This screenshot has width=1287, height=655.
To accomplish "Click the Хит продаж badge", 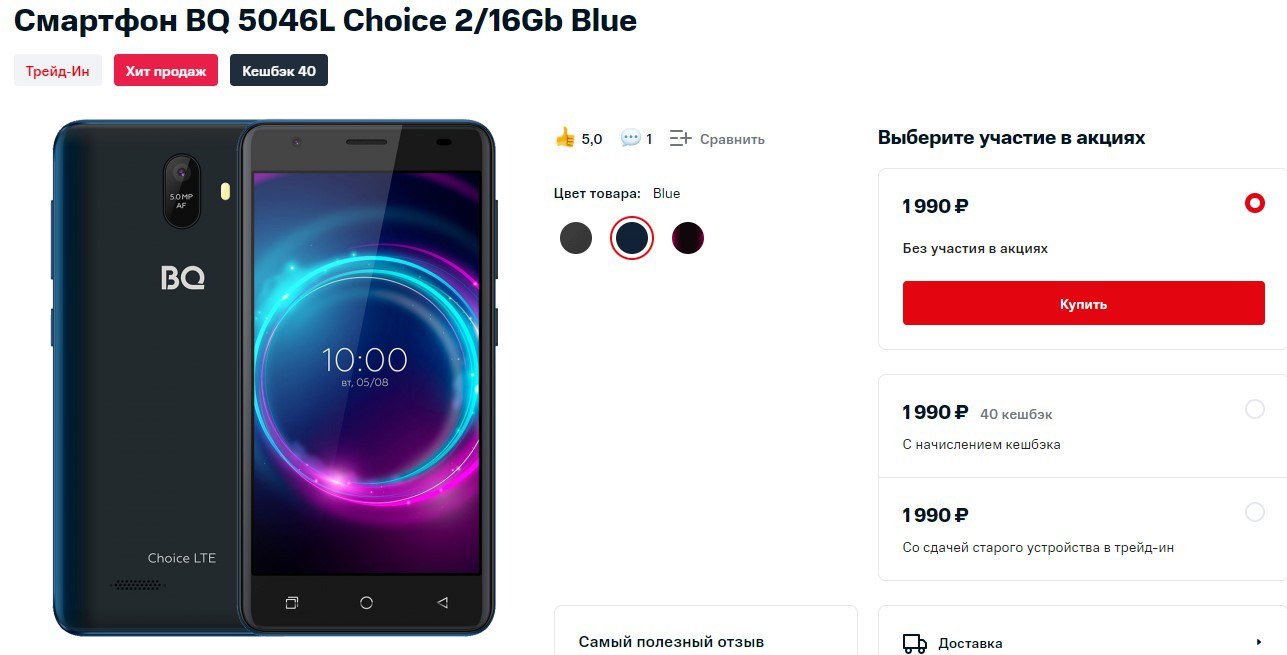I will point(166,71).
